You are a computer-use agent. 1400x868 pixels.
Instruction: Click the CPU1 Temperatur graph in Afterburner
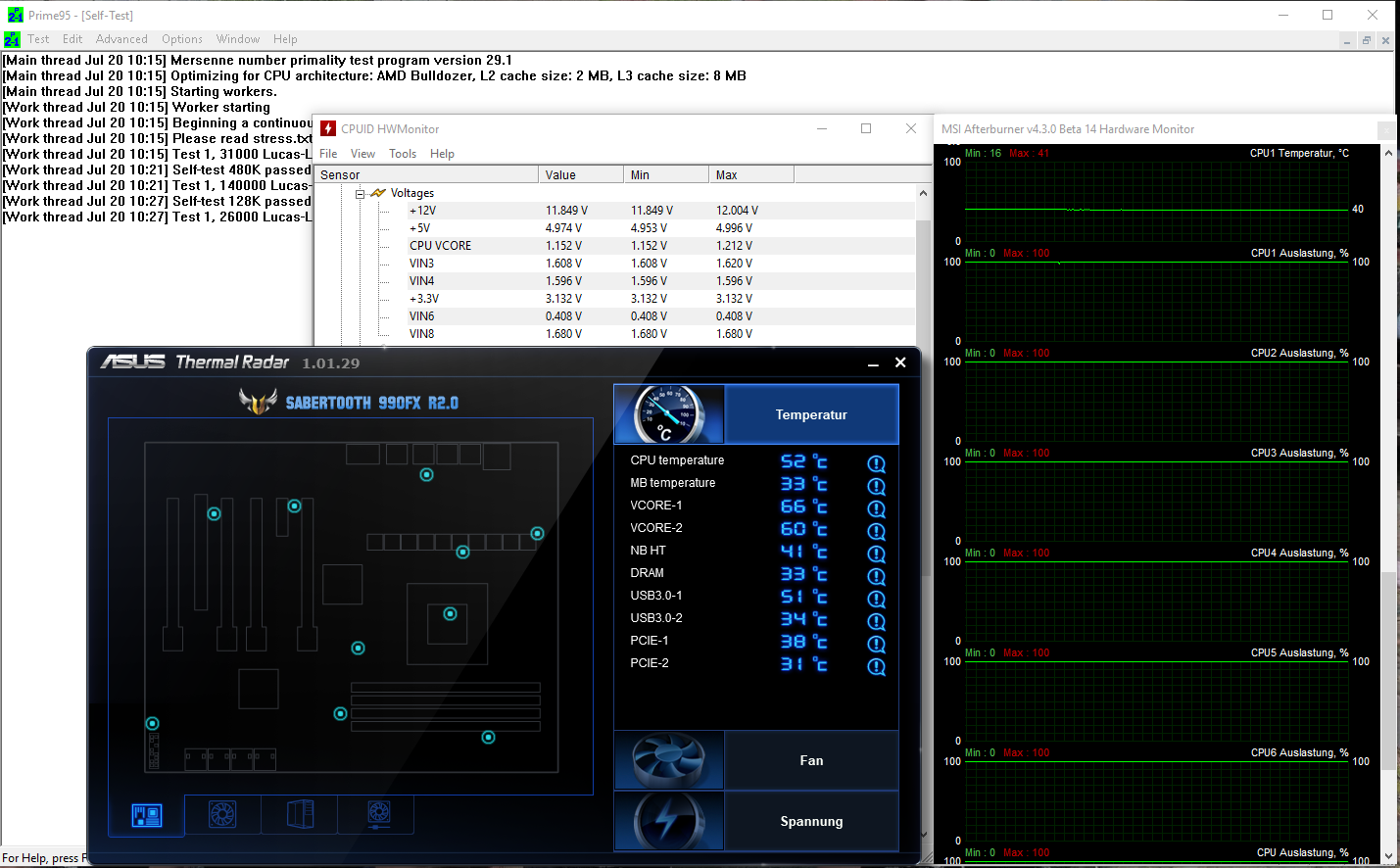pos(1156,201)
